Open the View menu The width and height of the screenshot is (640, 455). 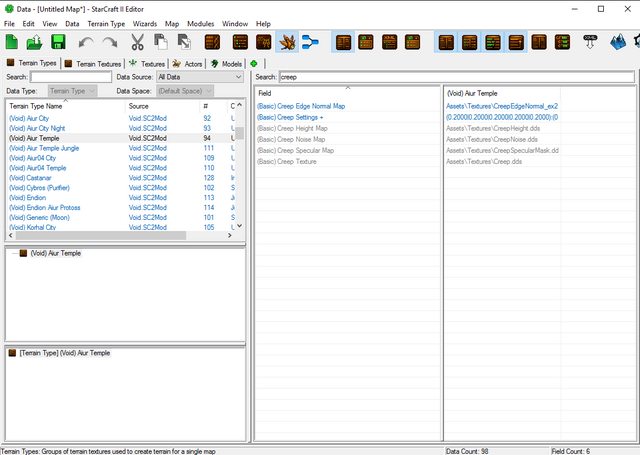click(50, 24)
